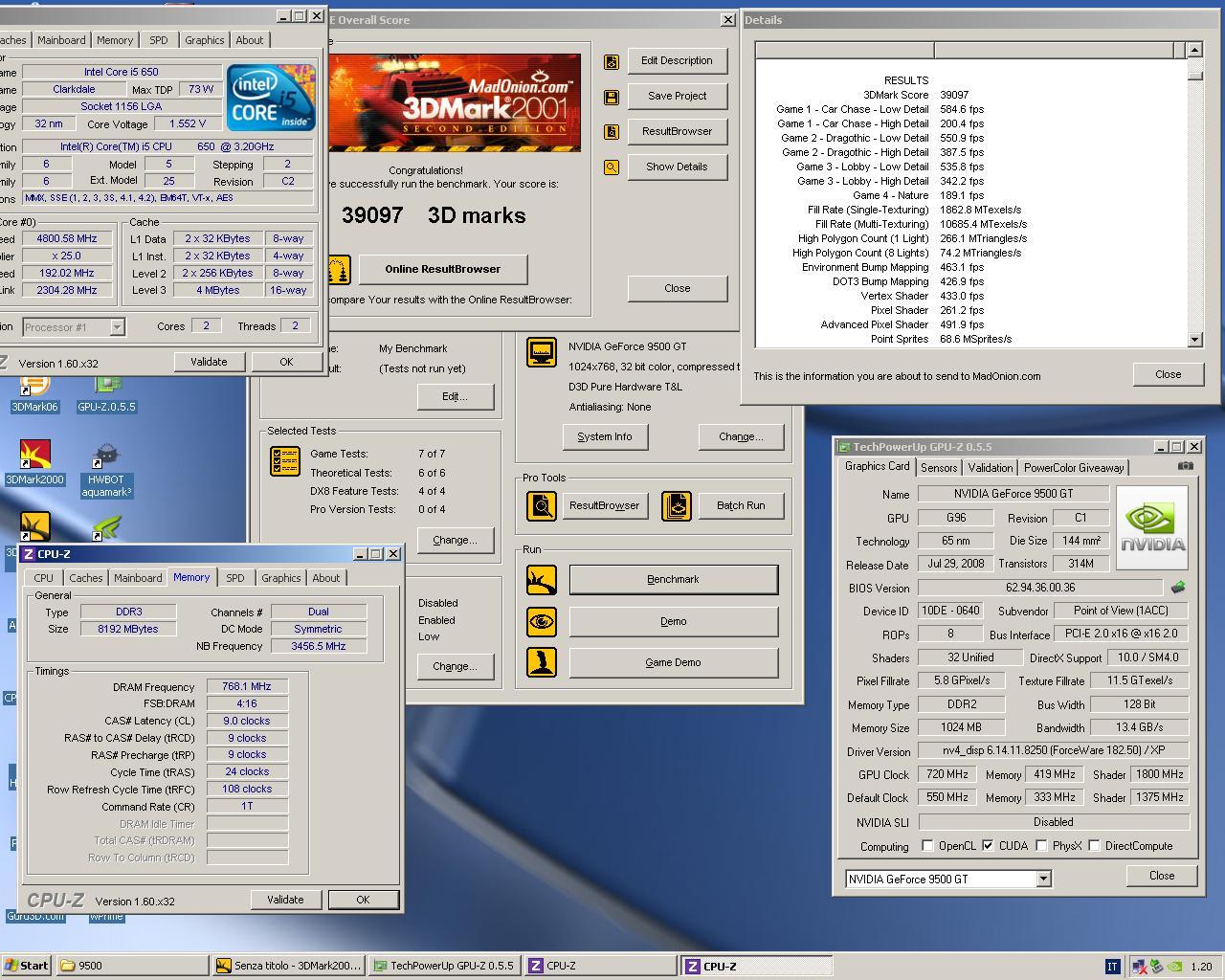Open the Mainboard tab in upper CPU-Z window
1225x980 pixels.
pyautogui.click(x=61, y=40)
